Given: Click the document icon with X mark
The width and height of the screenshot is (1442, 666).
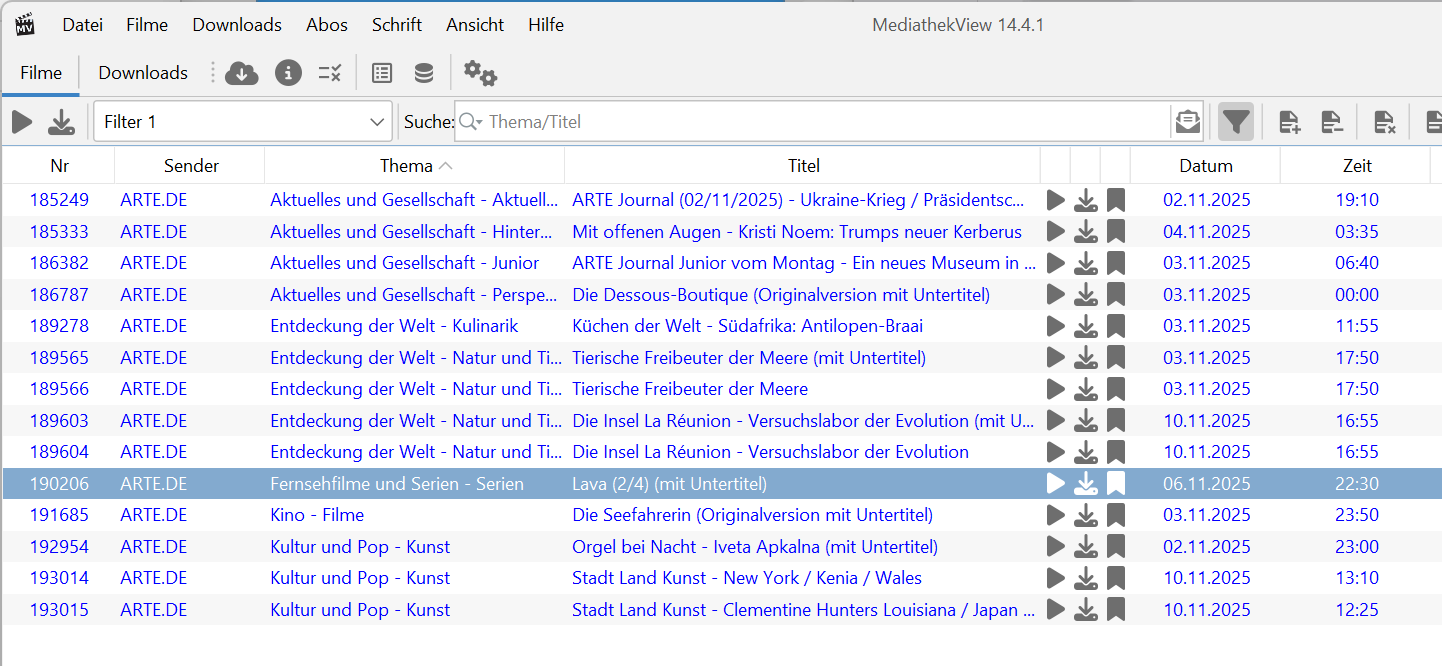Looking at the screenshot, I should click(x=1384, y=122).
